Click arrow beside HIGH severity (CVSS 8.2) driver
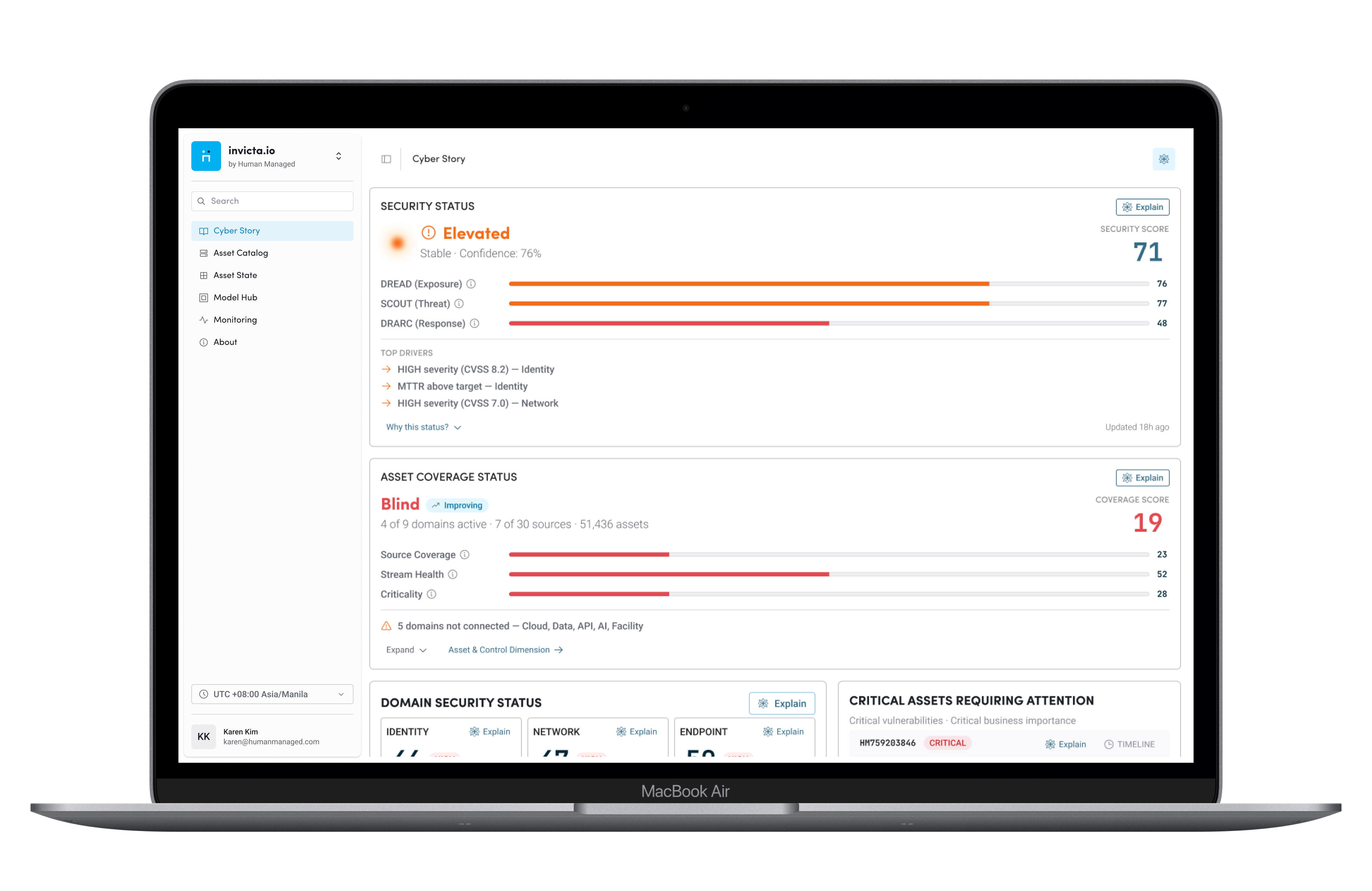Viewport: 1372px width, 891px height. tap(386, 369)
